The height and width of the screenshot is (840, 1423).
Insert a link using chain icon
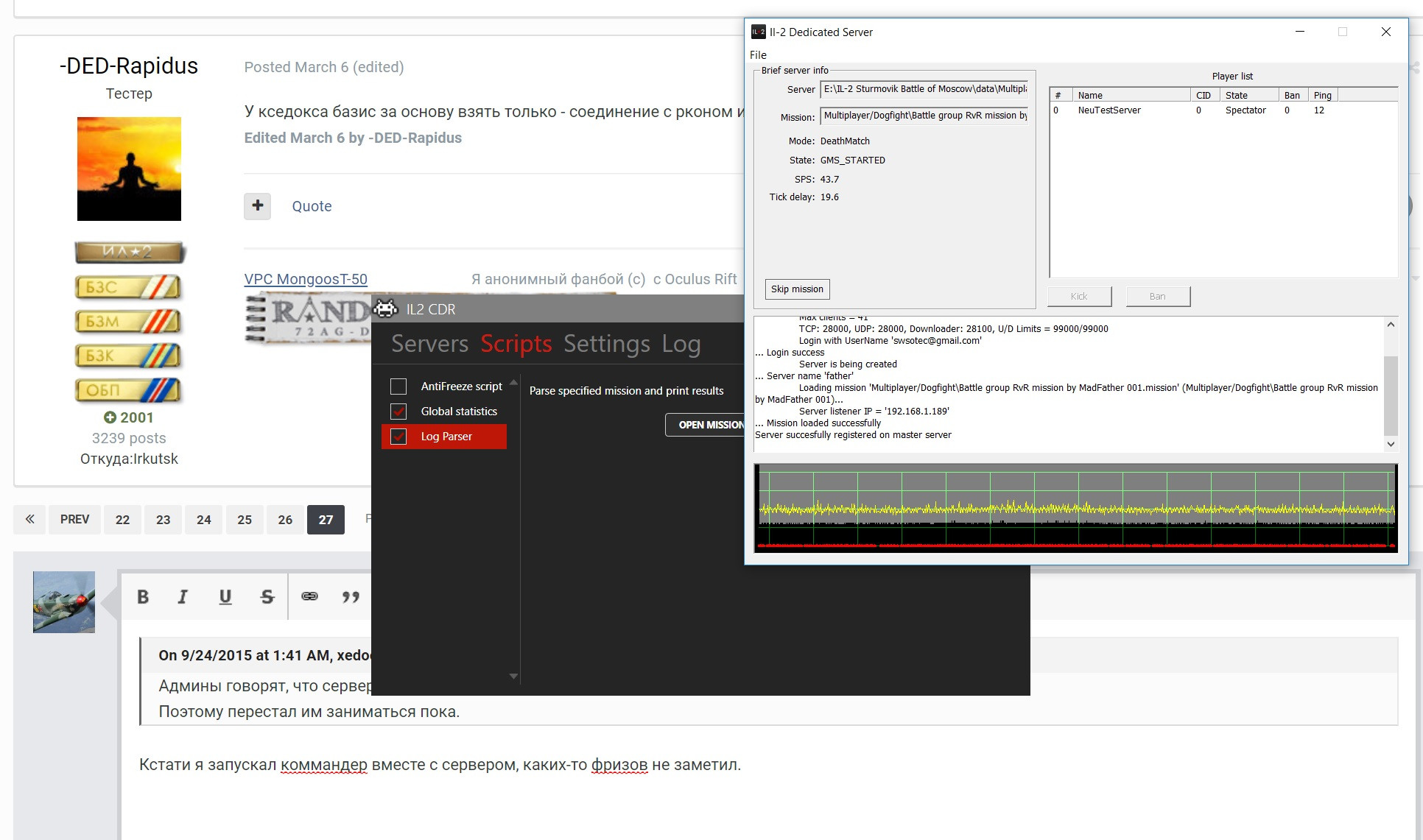point(309,596)
